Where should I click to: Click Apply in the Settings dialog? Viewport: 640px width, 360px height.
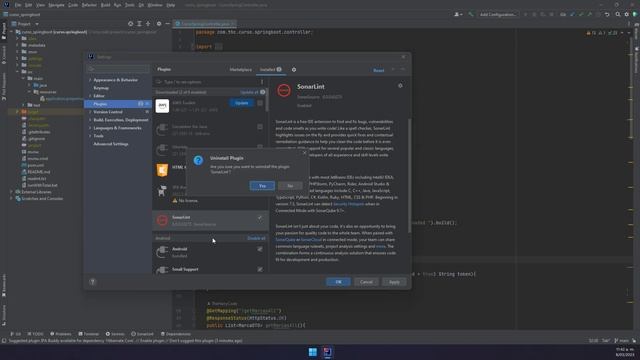point(394,282)
